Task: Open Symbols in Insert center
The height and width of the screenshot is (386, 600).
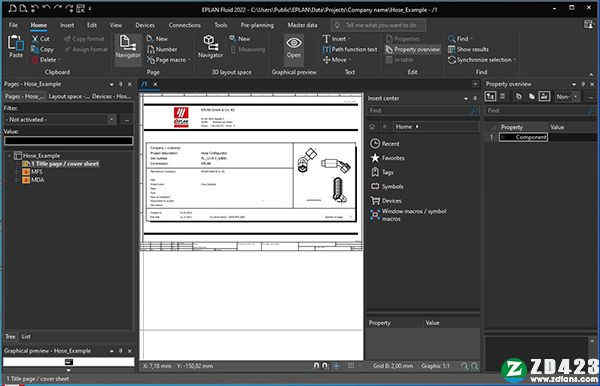Action: (387, 186)
